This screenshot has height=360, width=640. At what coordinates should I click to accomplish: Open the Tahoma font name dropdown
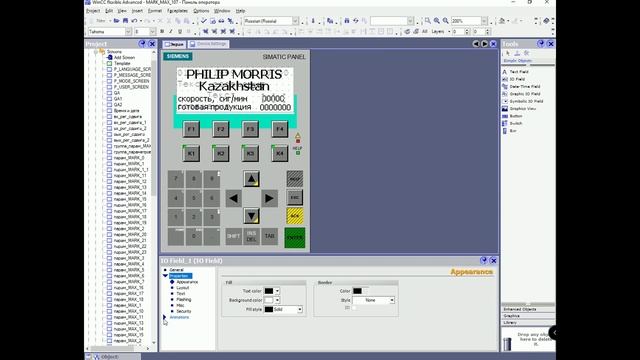pyautogui.click(x=128, y=31)
